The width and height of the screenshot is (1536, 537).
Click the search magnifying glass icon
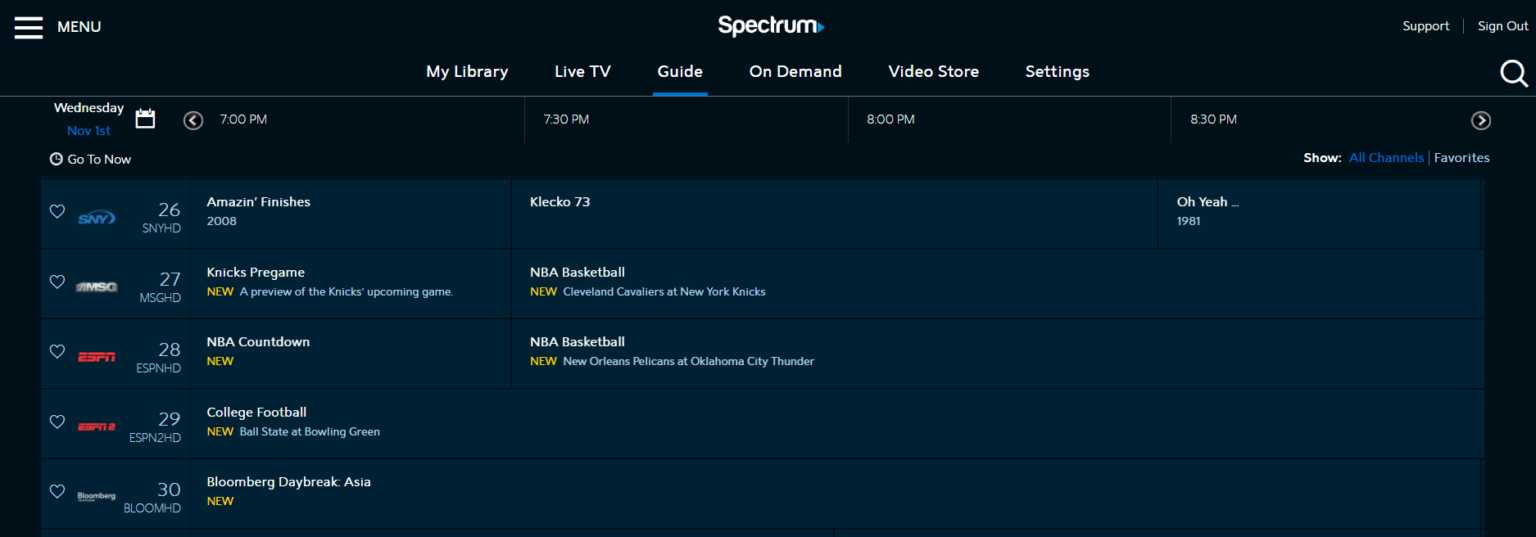tap(1514, 73)
